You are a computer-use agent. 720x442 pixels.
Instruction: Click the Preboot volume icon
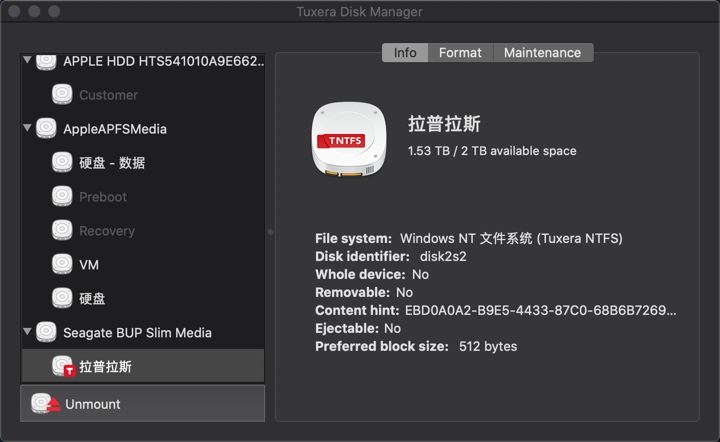62,196
